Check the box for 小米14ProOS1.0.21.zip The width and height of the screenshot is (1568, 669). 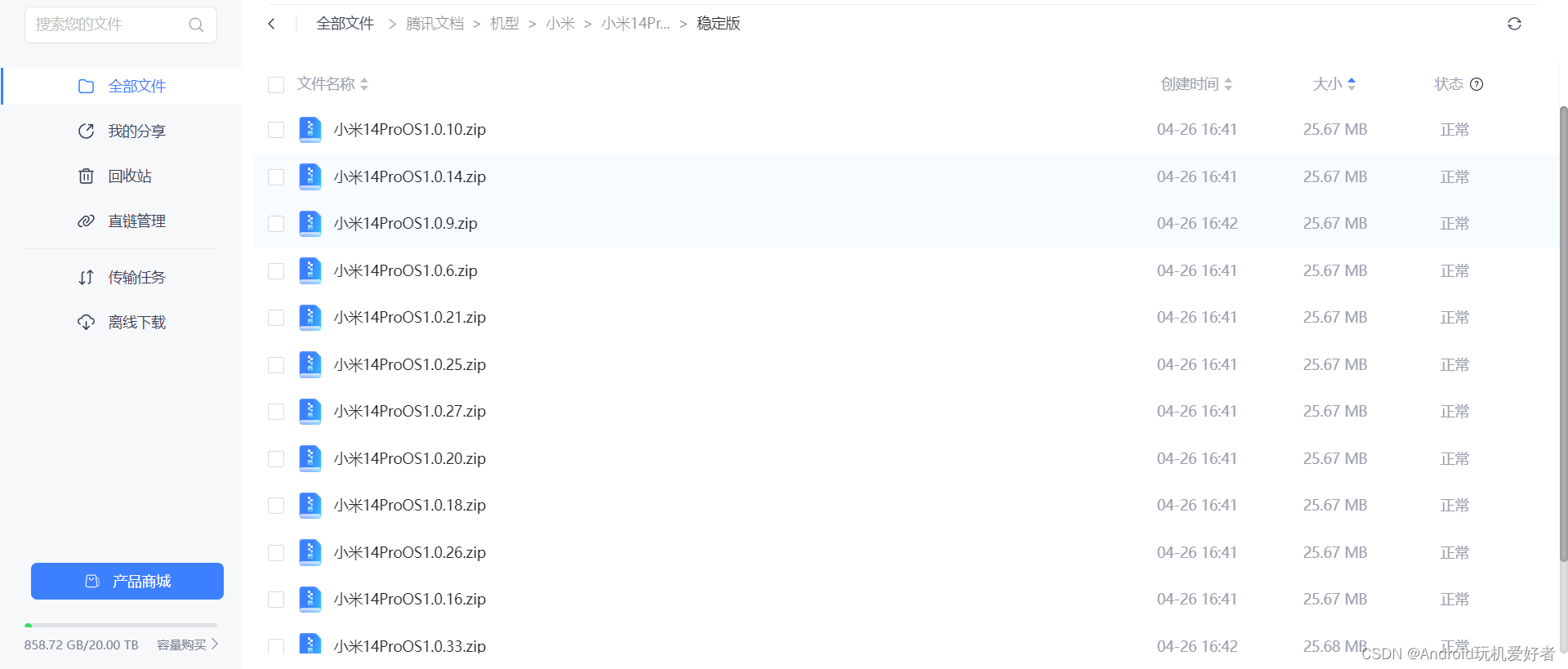276,318
